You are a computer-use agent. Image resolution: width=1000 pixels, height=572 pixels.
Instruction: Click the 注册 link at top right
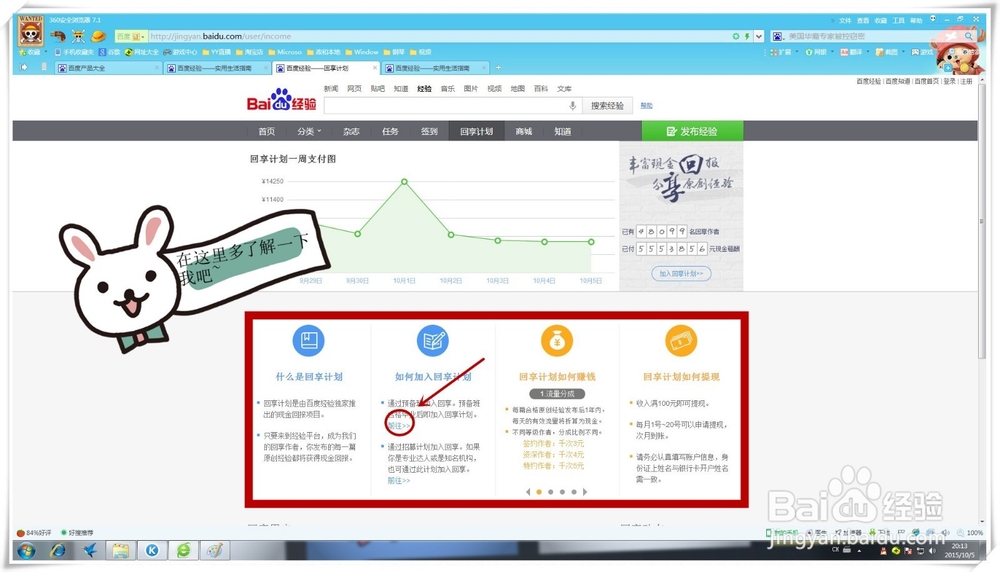tap(967, 82)
